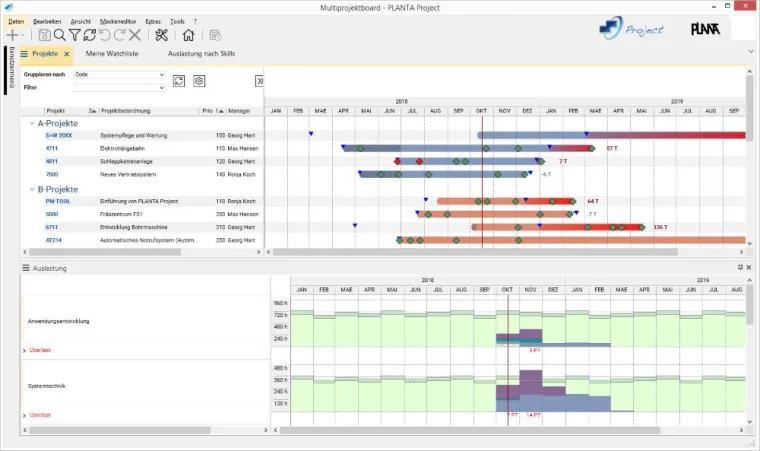Collapse the B-Projekte group
This screenshot has height=451, width=760.
[31, 188]
